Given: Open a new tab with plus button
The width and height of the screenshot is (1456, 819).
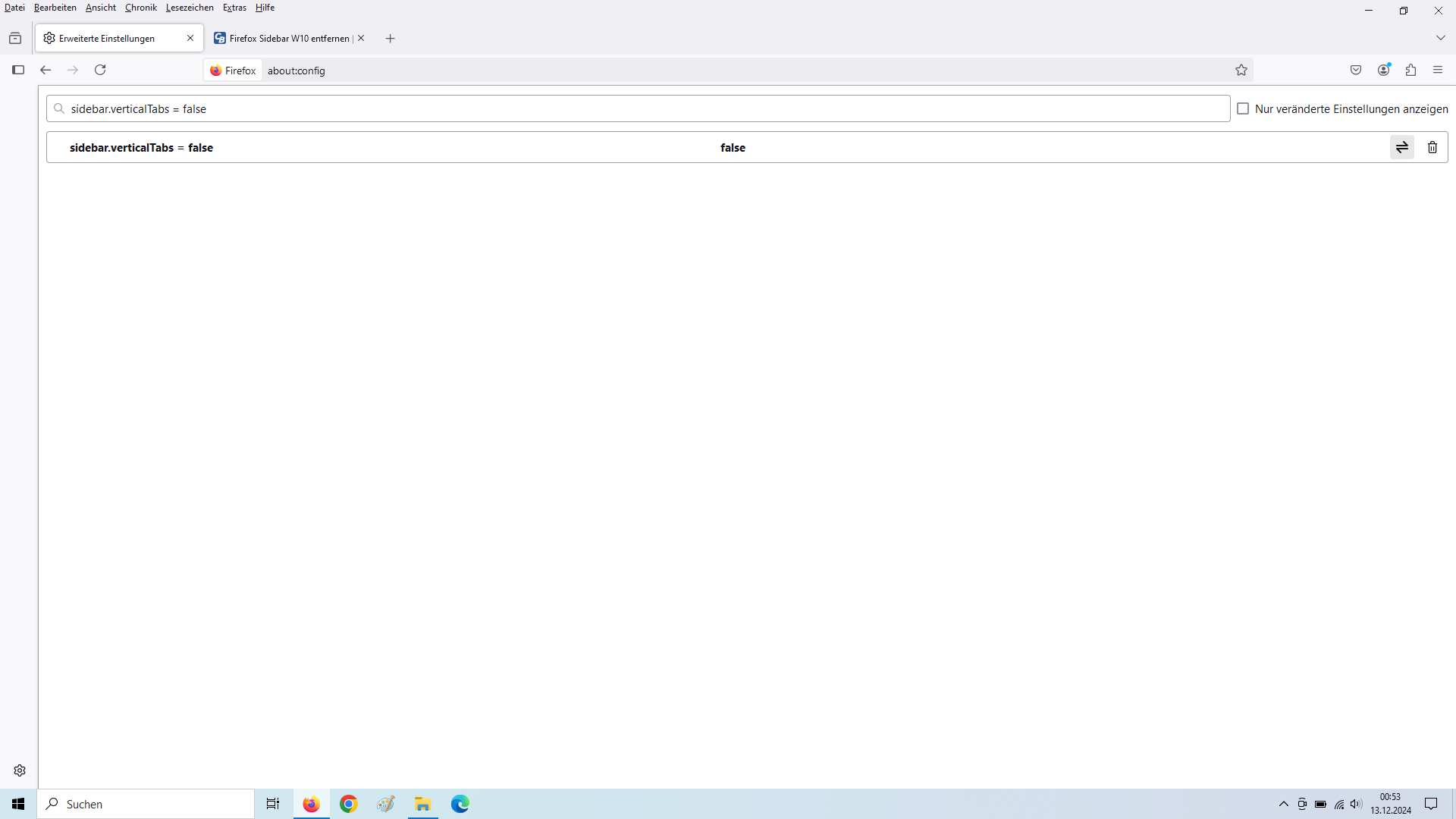Looking at the screenshot, I should [x=390, y=38].
